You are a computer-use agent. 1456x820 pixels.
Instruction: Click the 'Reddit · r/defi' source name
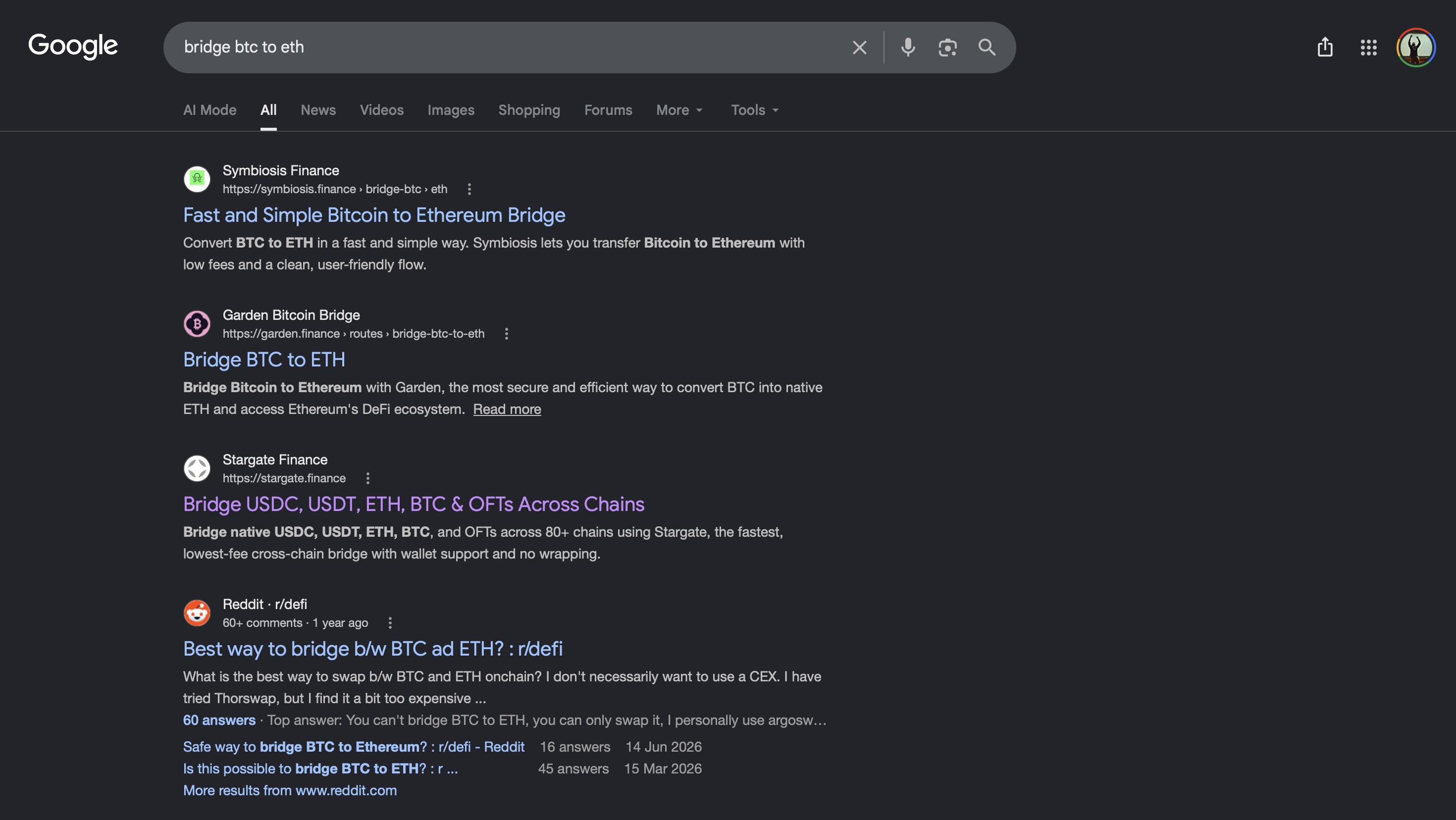coord(265,605)
